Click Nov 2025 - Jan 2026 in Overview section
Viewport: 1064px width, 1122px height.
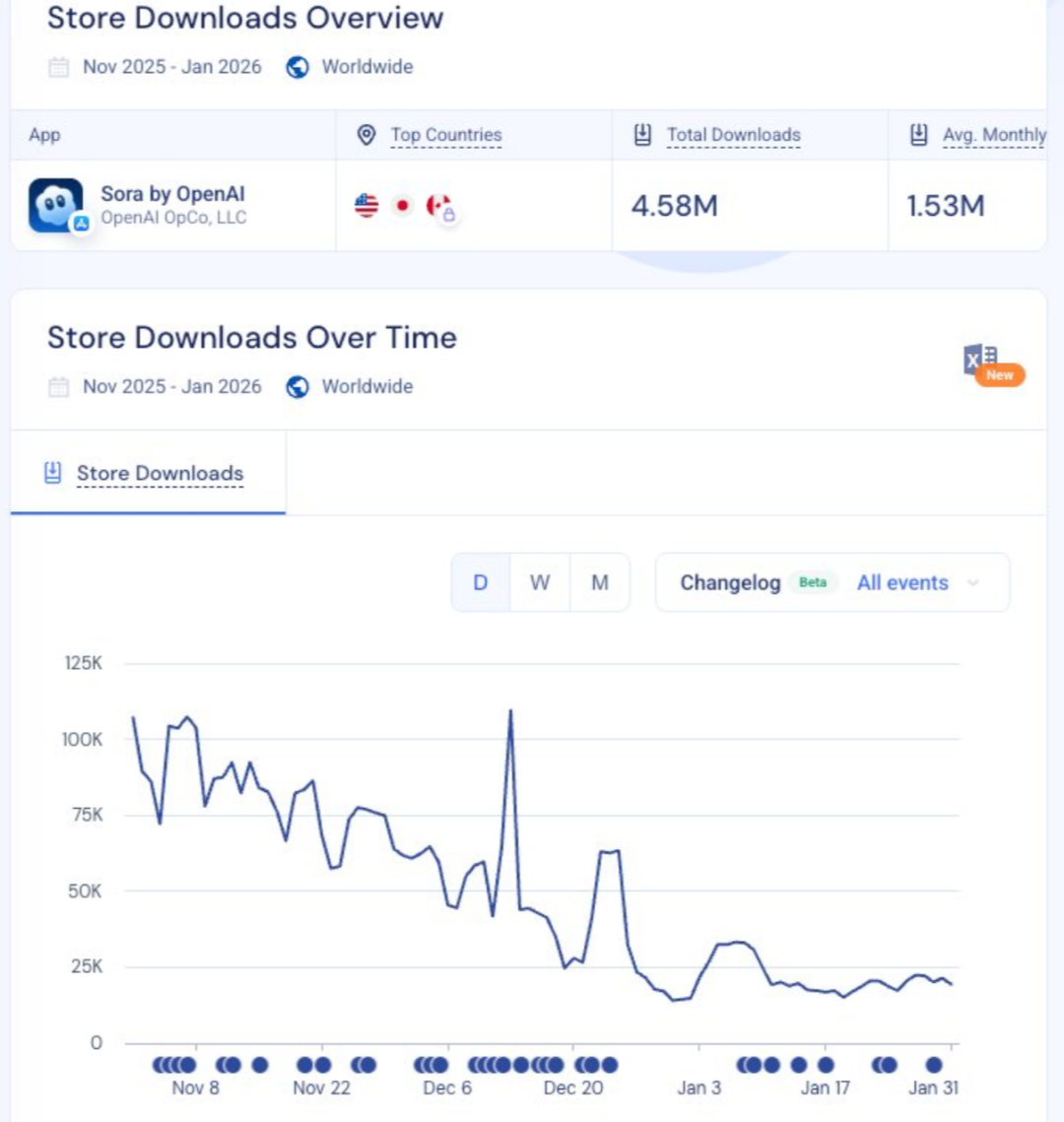point(171,67)
